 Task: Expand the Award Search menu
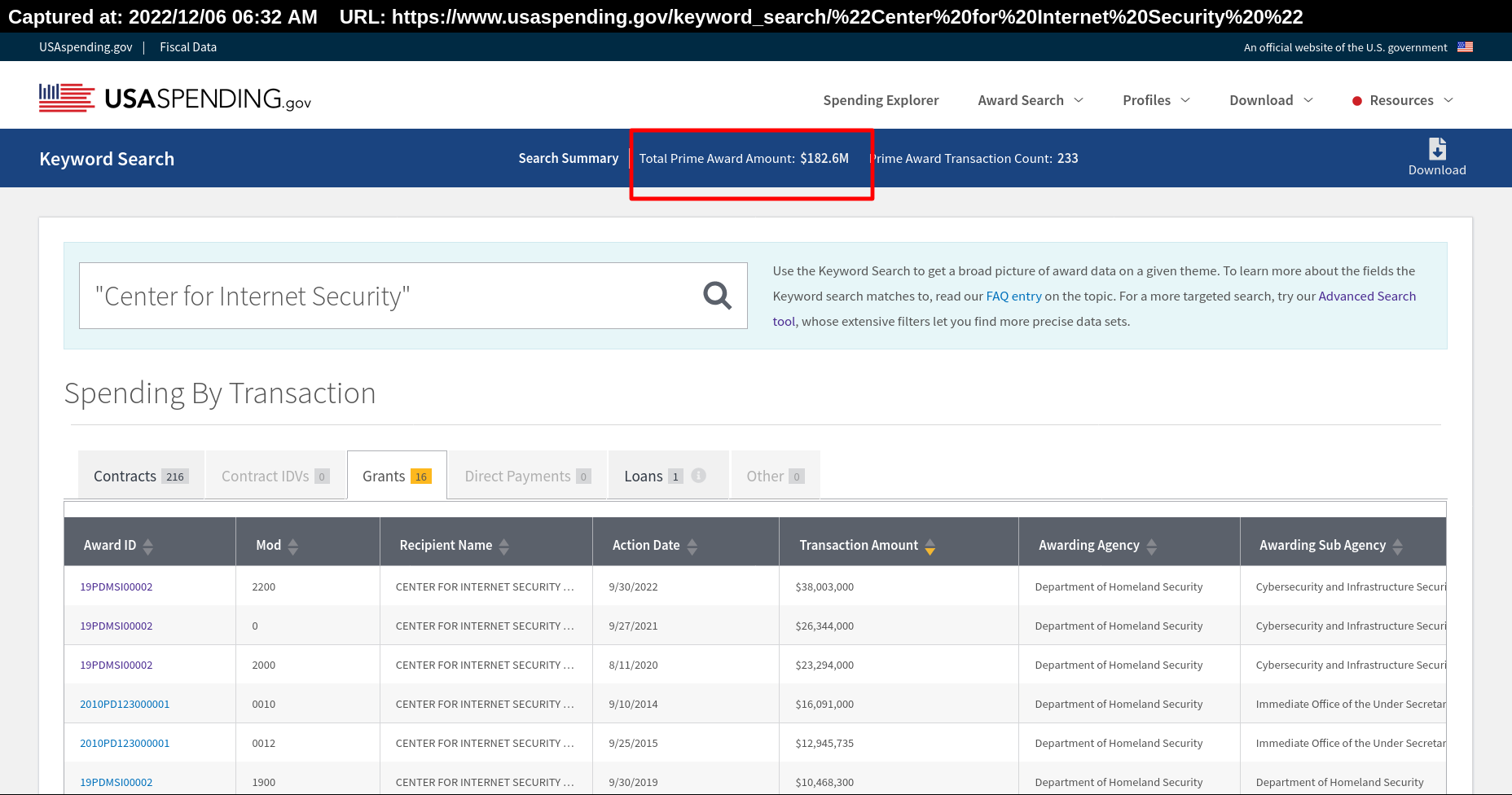coord(1031,100)
